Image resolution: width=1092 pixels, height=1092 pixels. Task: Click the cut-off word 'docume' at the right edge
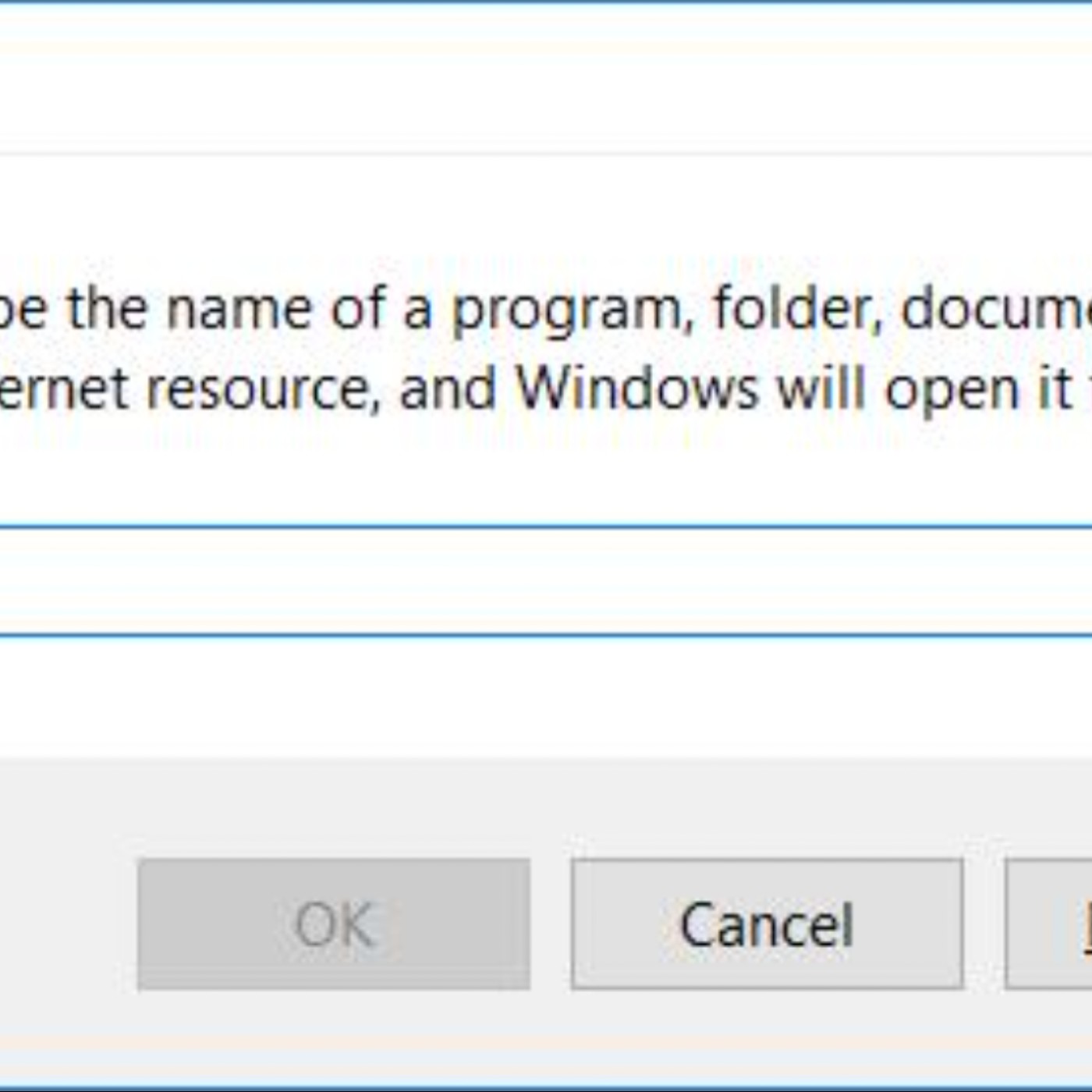click(996, 308)
